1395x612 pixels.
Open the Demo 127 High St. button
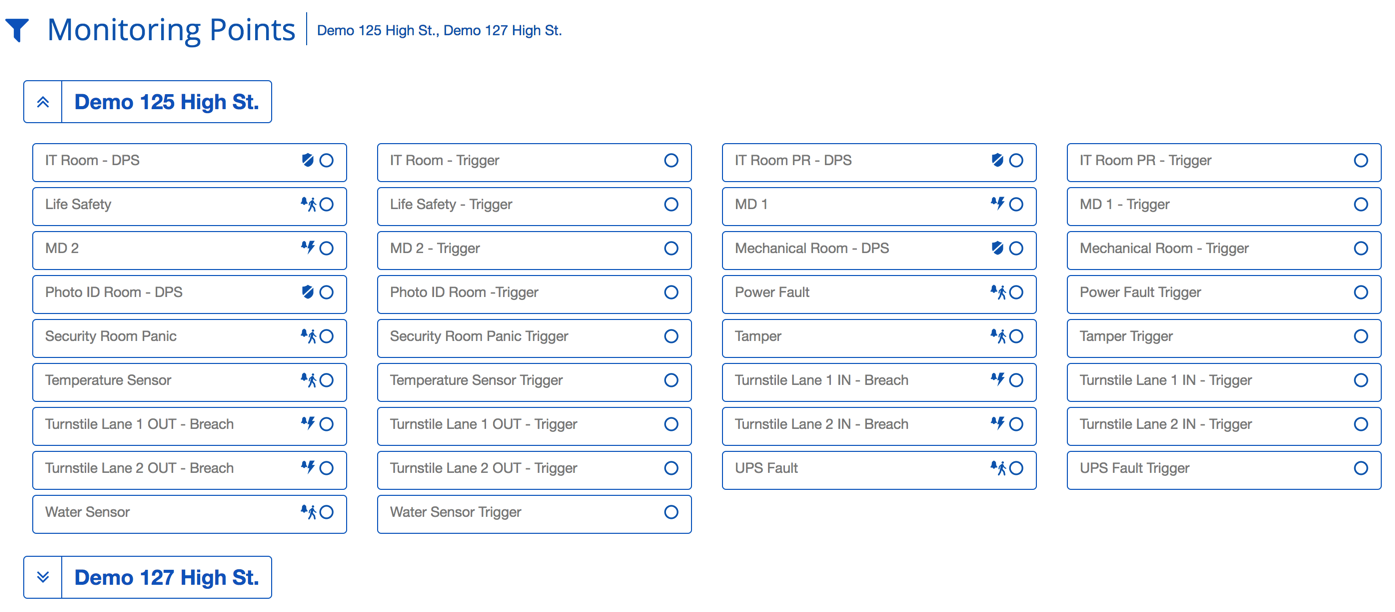click(166, 577)
